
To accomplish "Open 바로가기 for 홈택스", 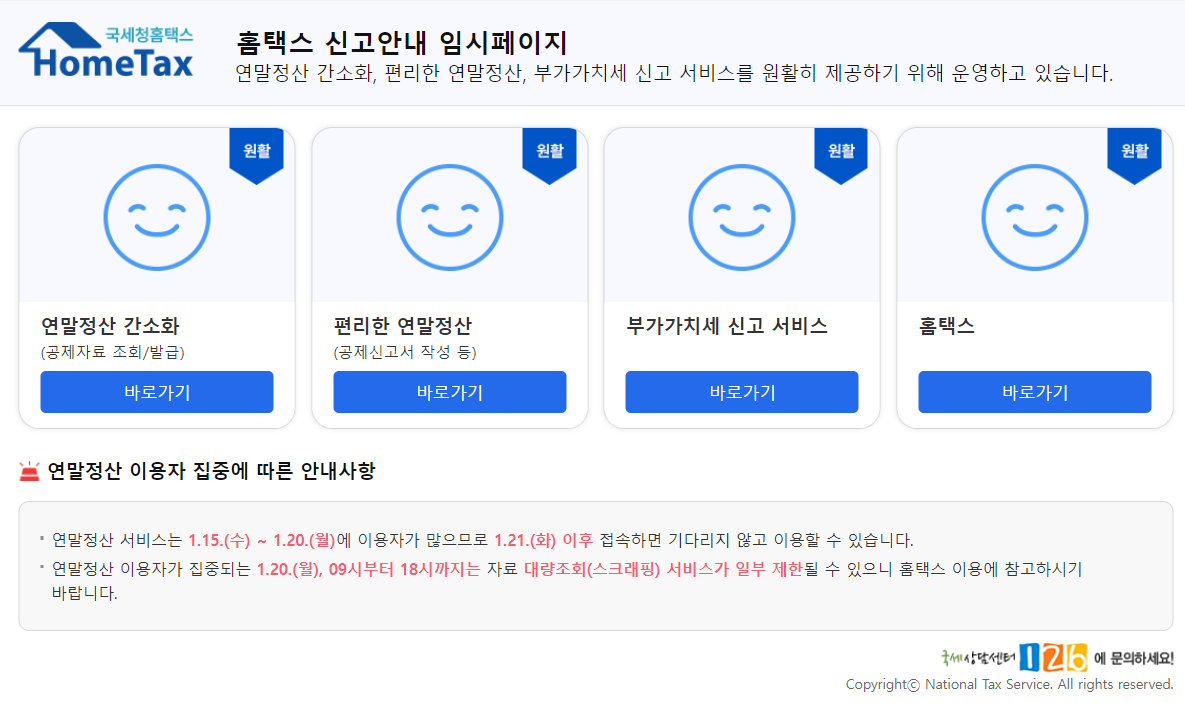I will pyautogui.click(x=1035, y=392).
